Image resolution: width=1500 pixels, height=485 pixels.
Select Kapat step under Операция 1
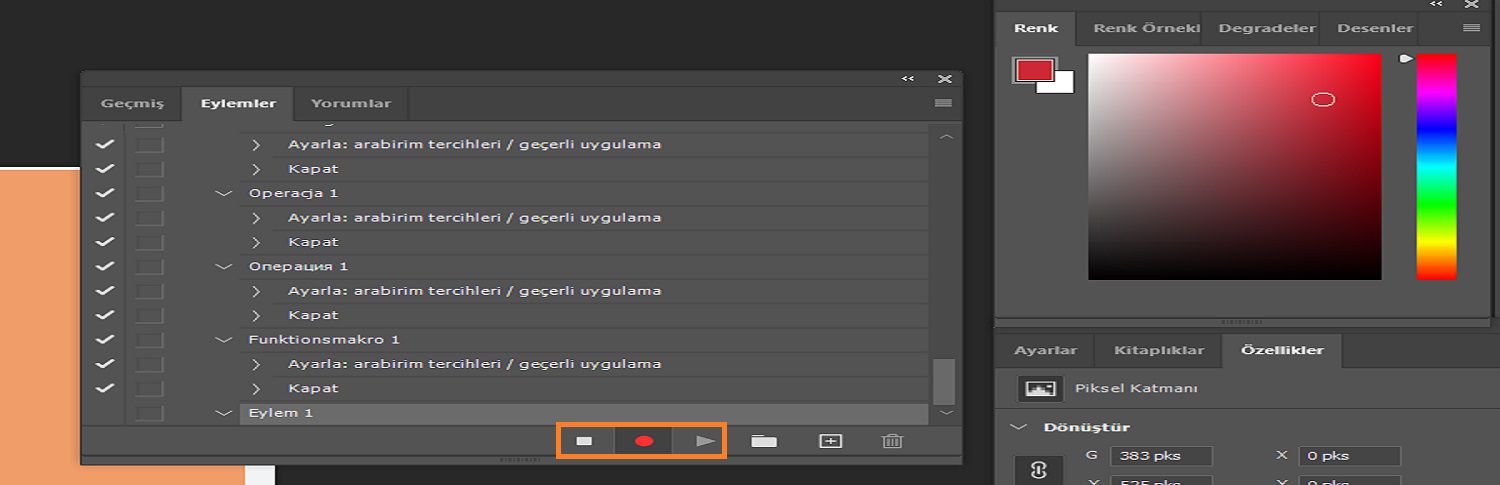[600, 315]
